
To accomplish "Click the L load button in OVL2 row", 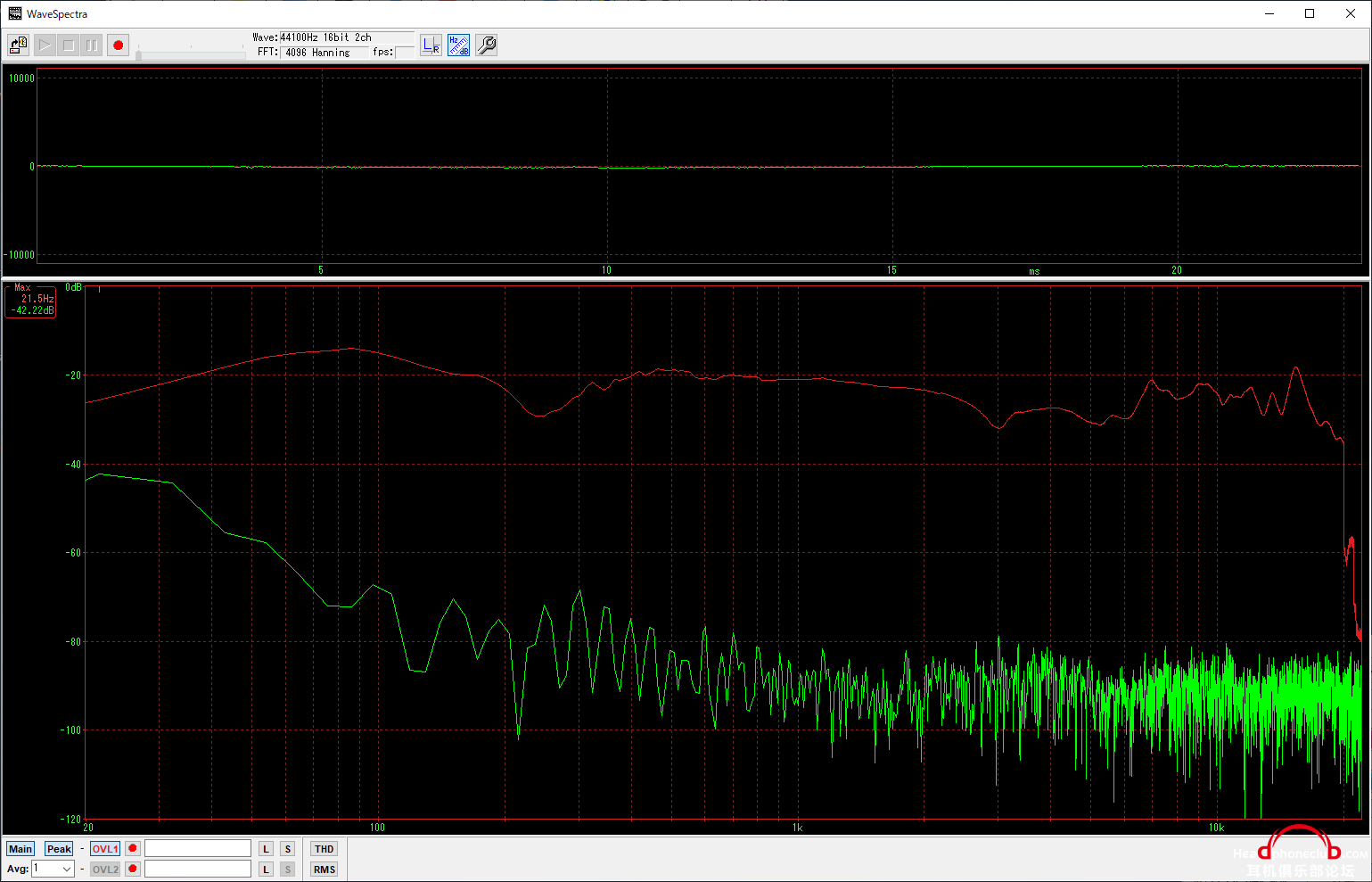I will (x=267, y=870).
